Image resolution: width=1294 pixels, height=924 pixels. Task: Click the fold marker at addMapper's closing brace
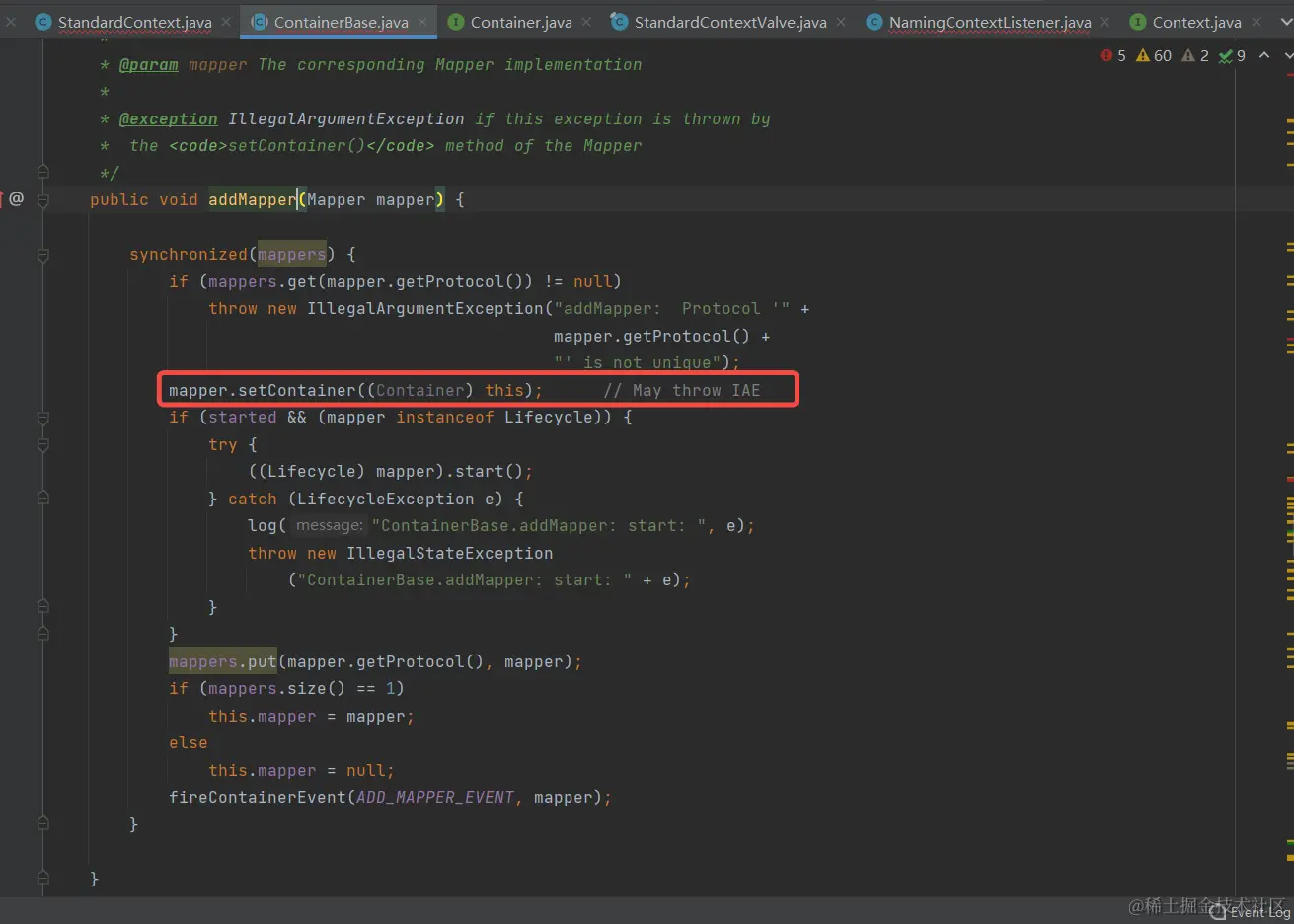[43, 878]
